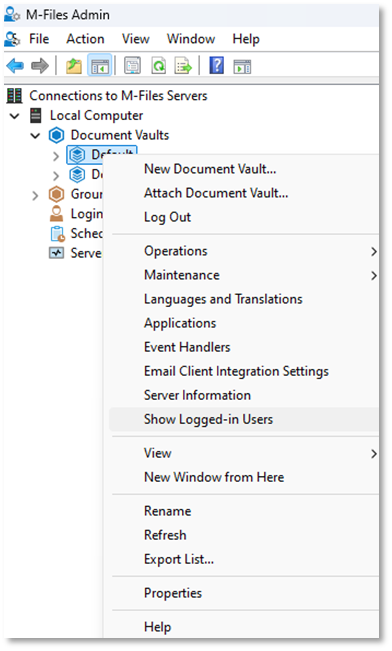392x651 pixels.
Task: Click the second vault icon under Default
Action: 77,174
